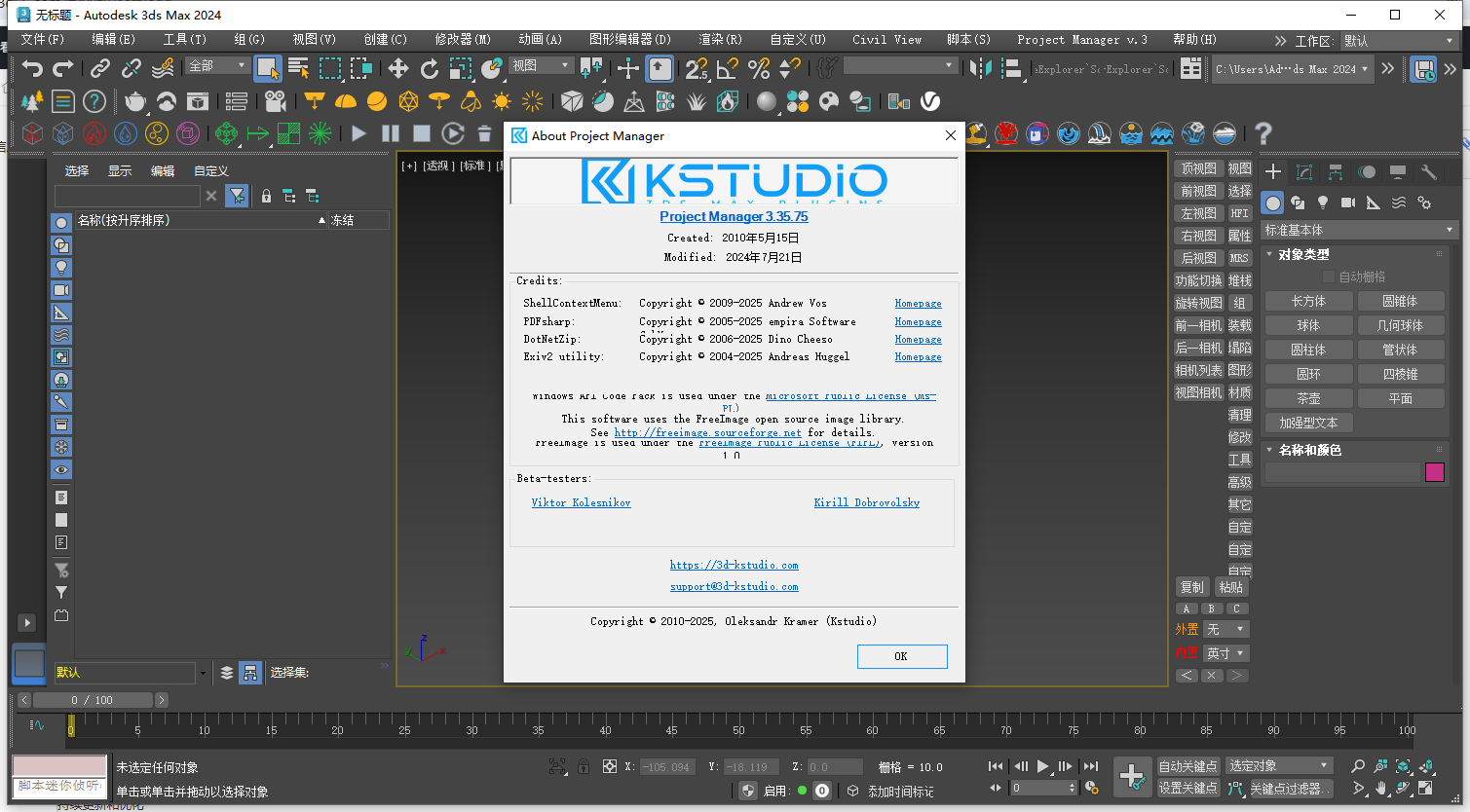Screen dimensions: 1470x812
Task: Enable 自动关键点 animation mode
Action: click(x=1188, y=766)
